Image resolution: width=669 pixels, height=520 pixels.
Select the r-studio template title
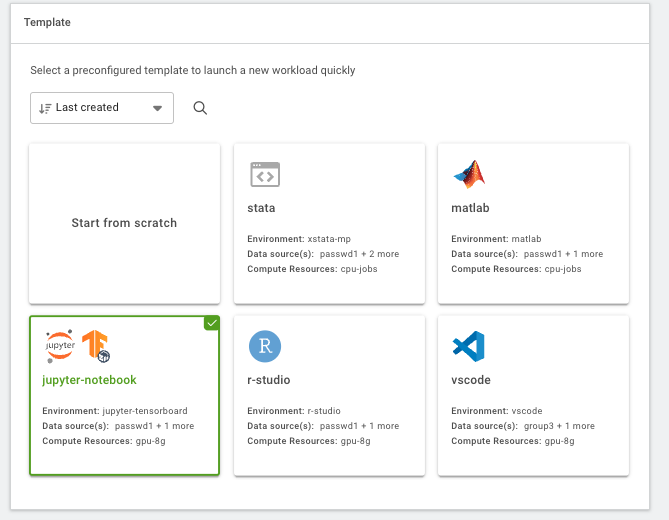point(269,380)
